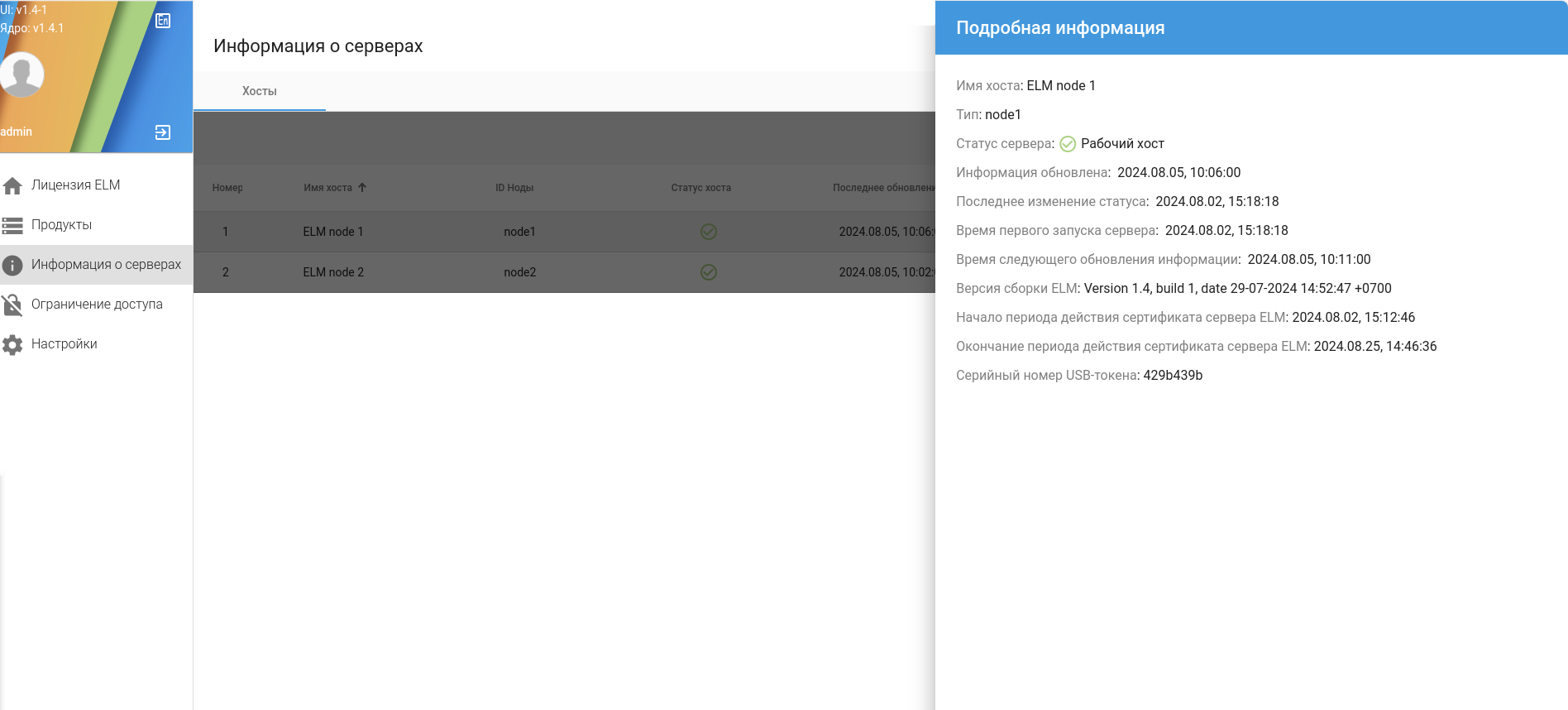Screen dimensions: 1568x710
Task: Click the info icon for Информация о серверах
Action: click(12, 265)
